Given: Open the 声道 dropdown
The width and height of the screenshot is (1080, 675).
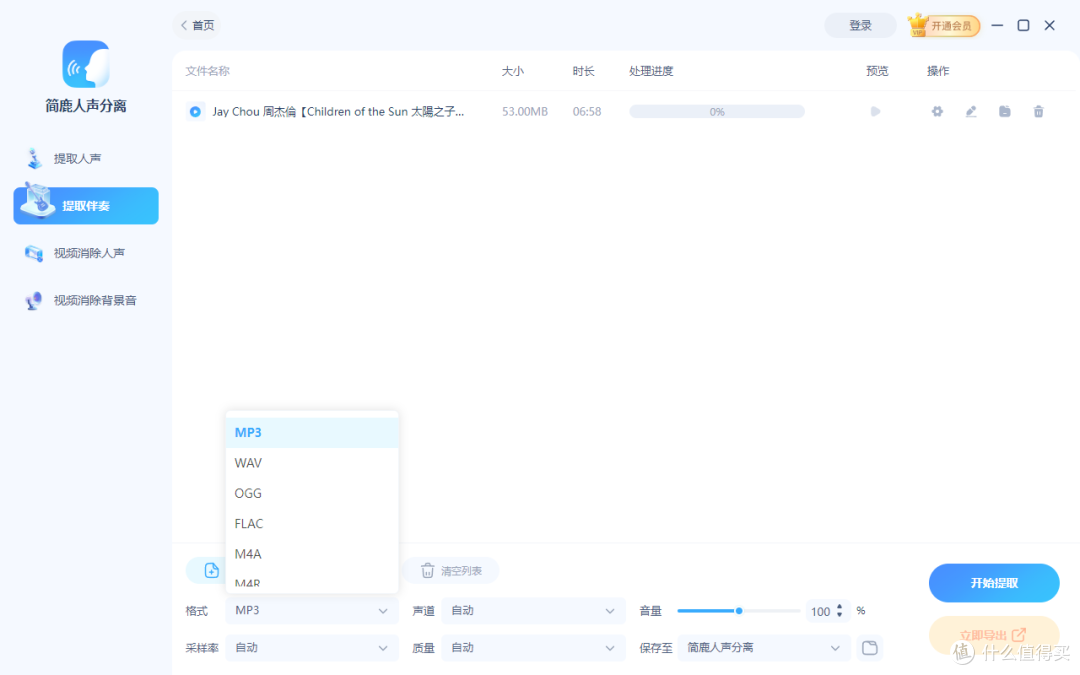Looking at the screenshot, I should [533, 611].
